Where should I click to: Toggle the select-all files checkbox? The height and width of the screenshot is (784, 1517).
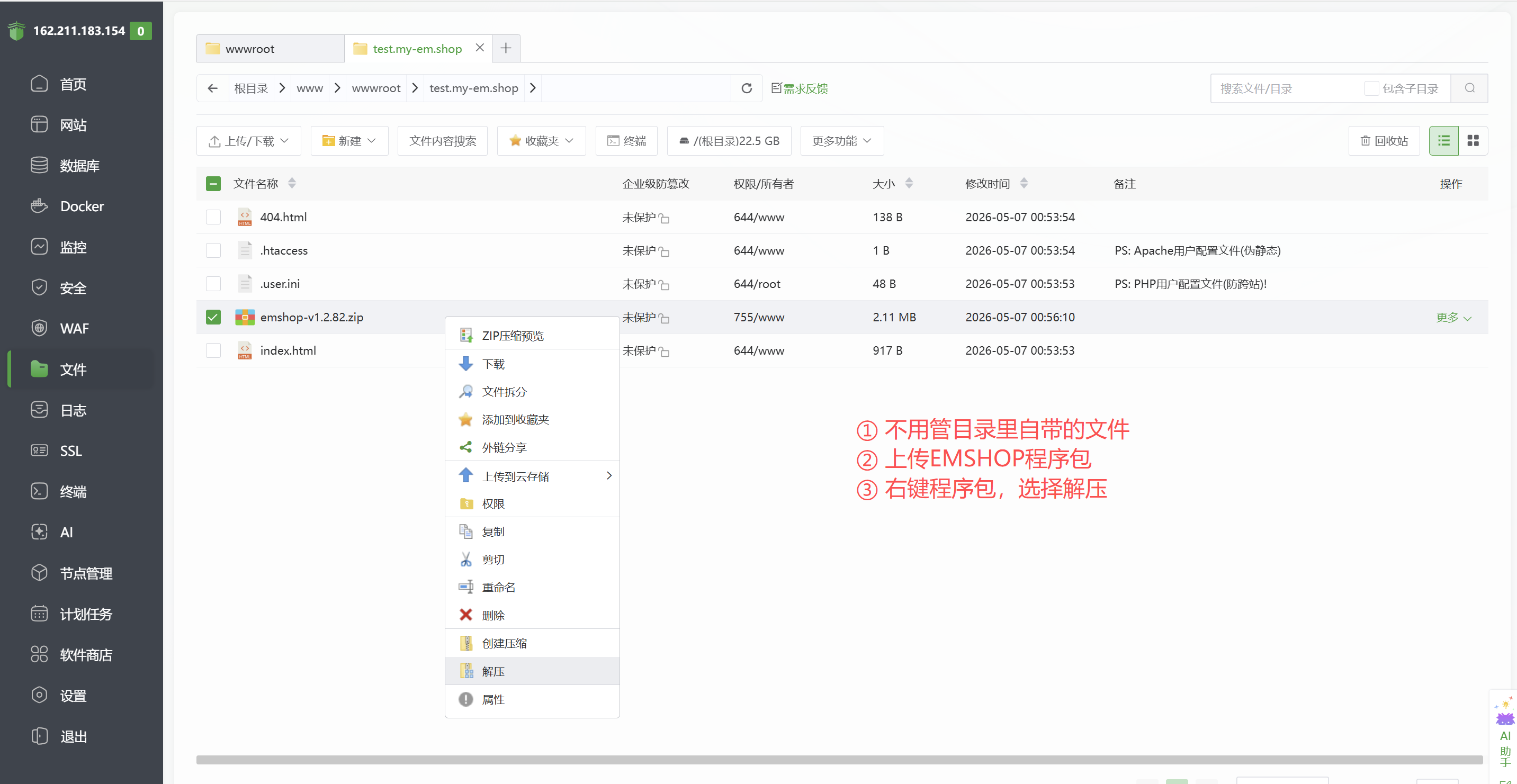(213, 184)
